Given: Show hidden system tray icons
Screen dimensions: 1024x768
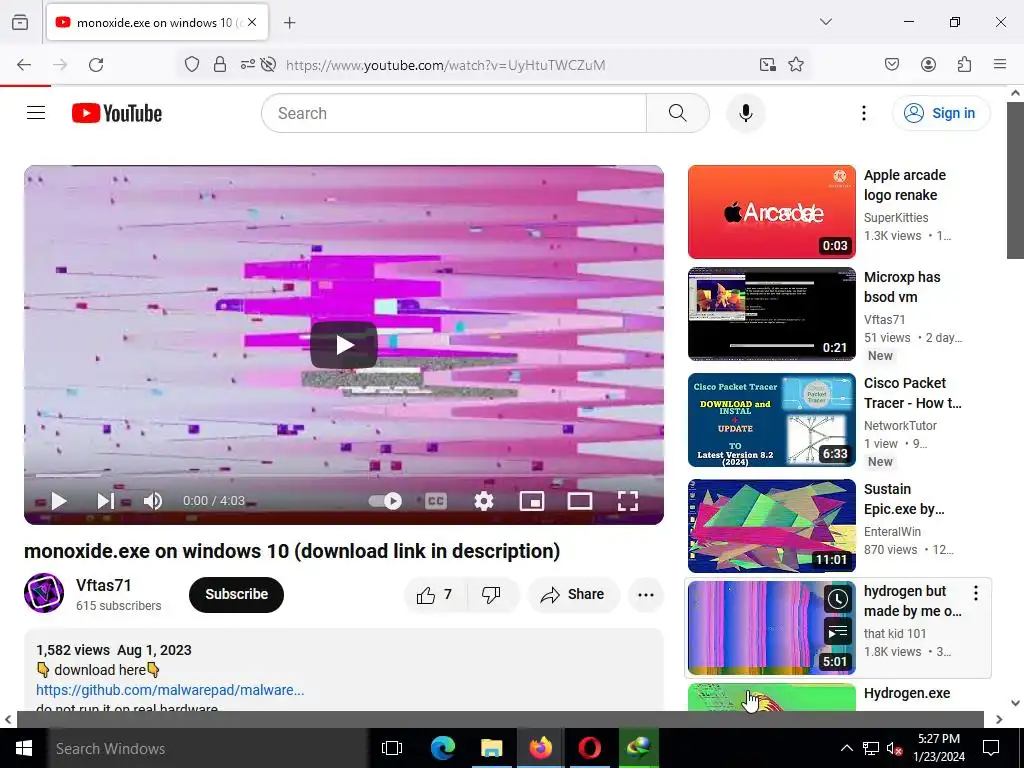Looking at the screenshot, I should [x=846, y=748].
